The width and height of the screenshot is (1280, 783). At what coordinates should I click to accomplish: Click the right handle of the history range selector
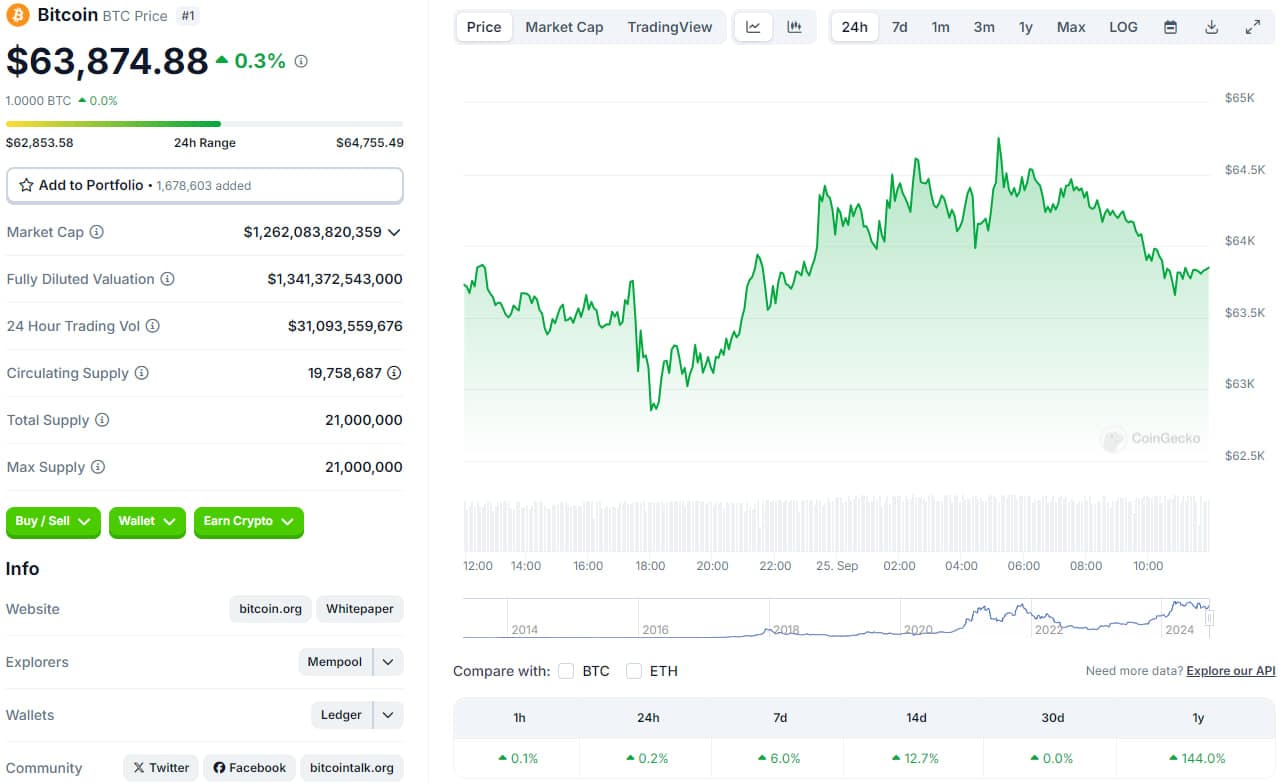(1209, 619)
